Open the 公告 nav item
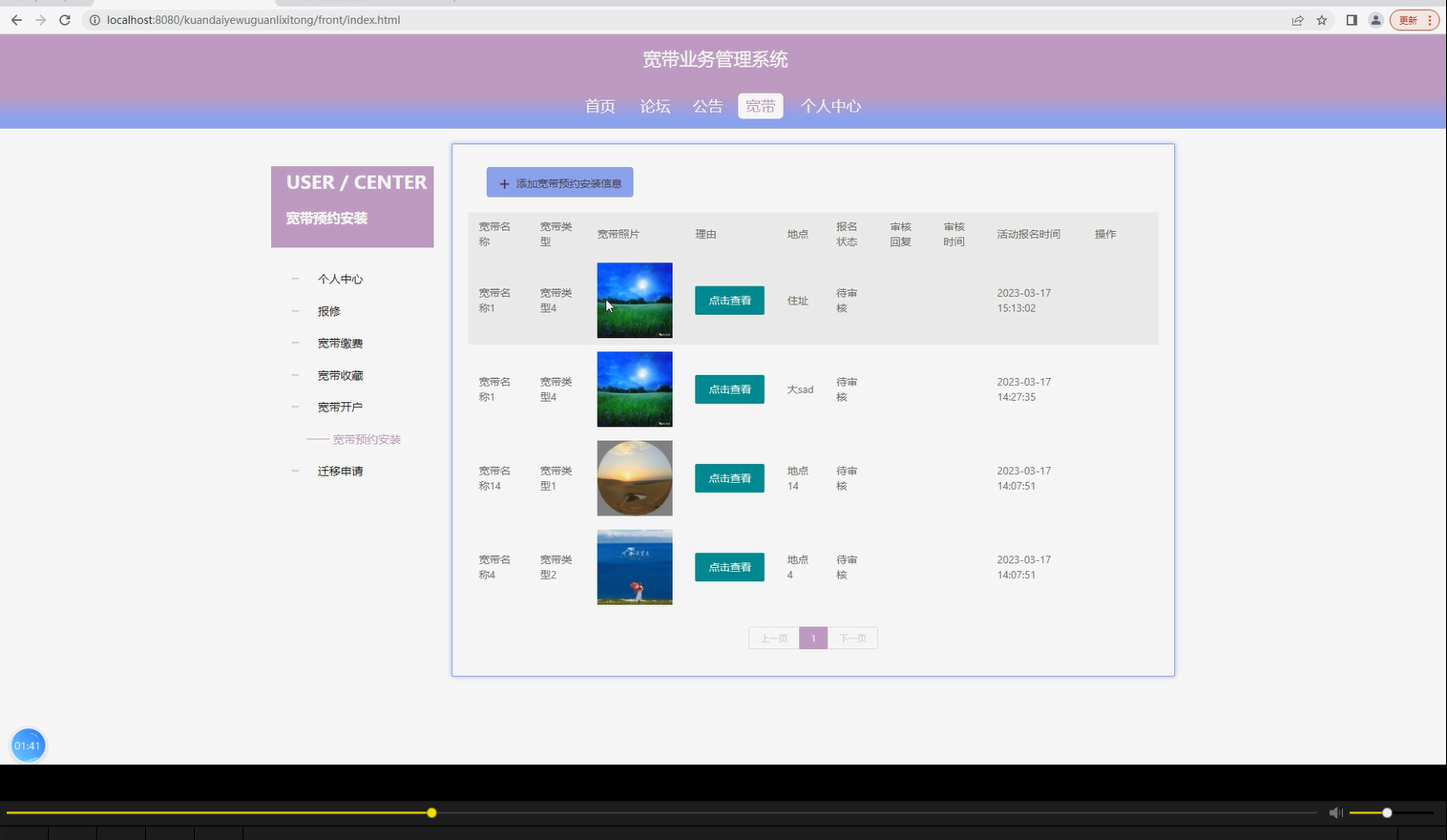The image size is (1447, 840). [x=707, y=106]
